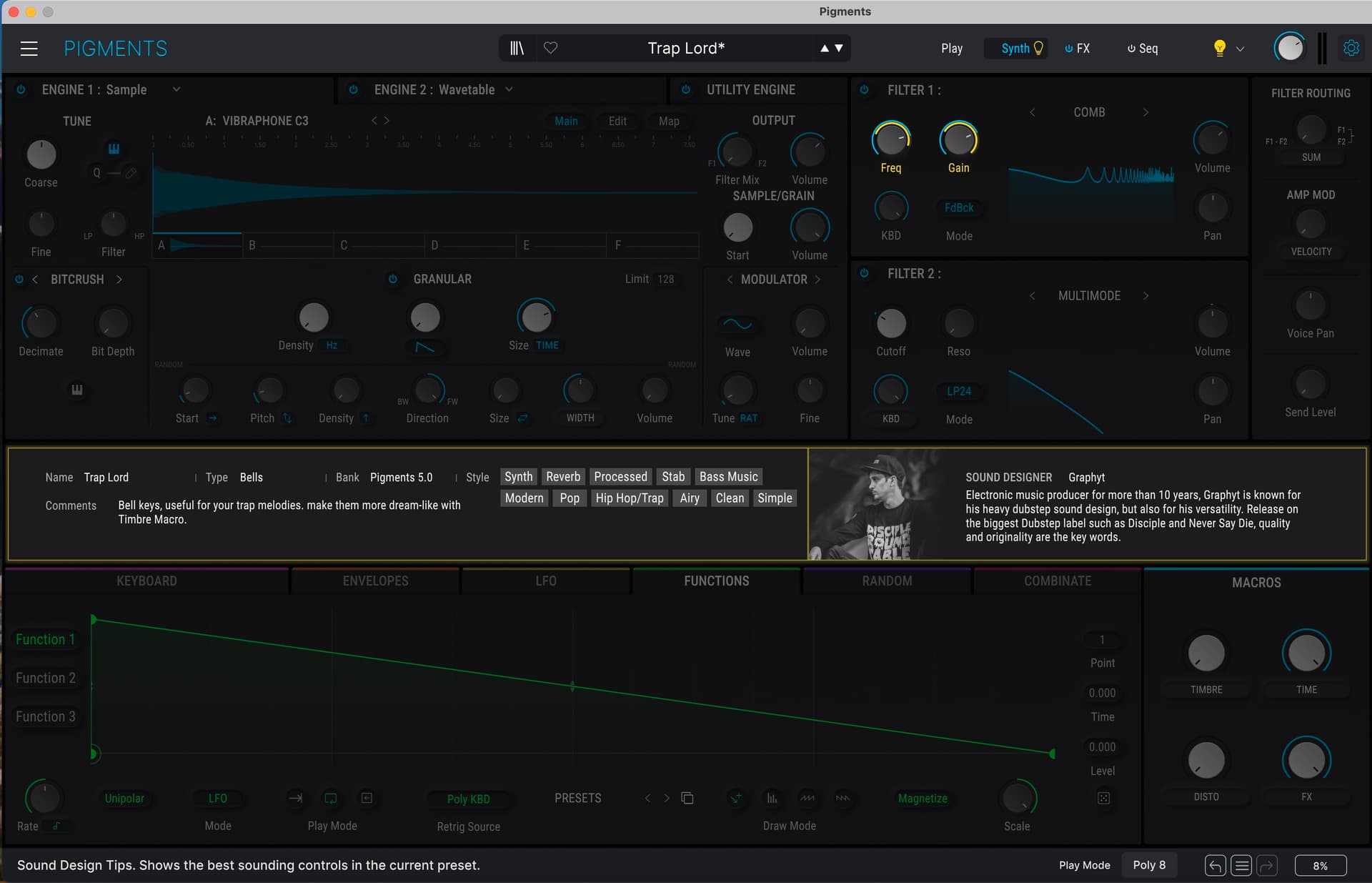Image resolution: width=1372 pixels, height=883 pixels.
Task: Click the TIME unit button next to Size
Action: pos(547,345)
